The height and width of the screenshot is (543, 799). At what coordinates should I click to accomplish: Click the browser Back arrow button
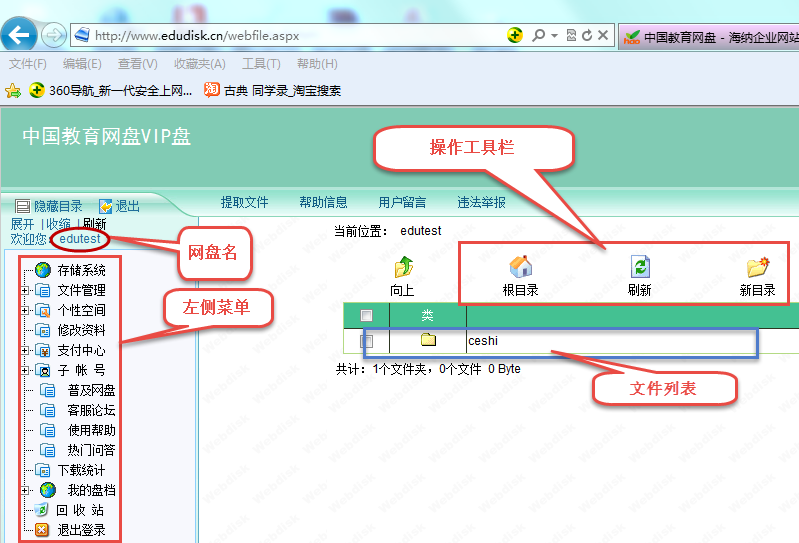(19, 35)
